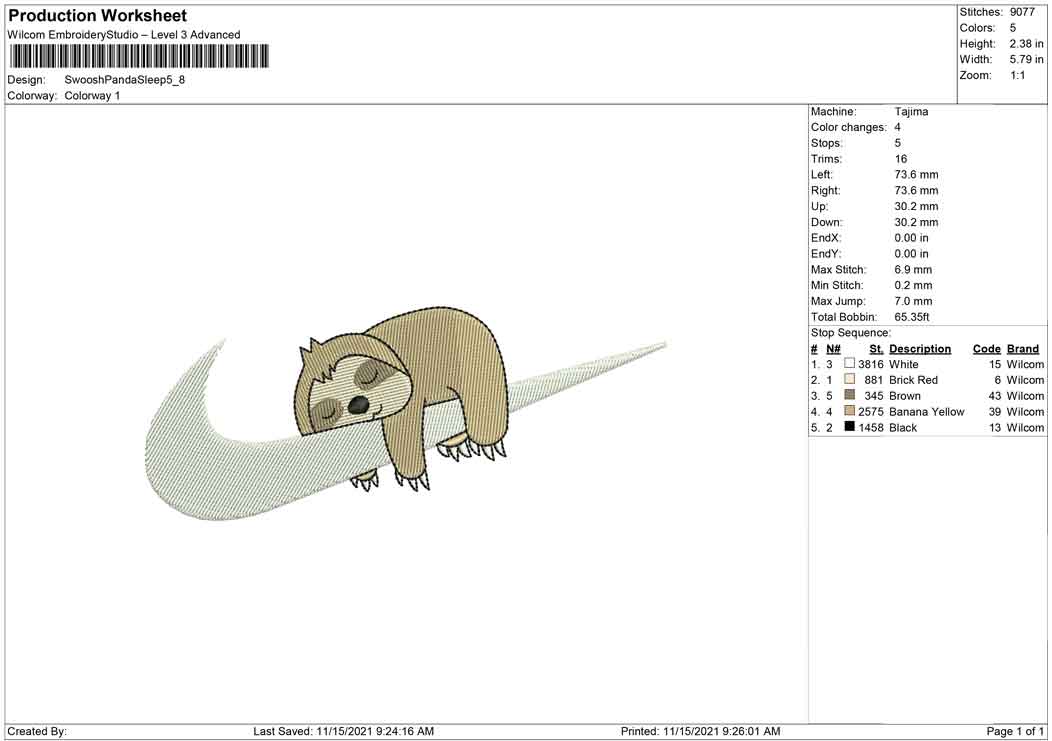The width and height of the screenshot is (1052, 741).
Task: Click the Stitches value '9077'
Action: pos(1022,12)
